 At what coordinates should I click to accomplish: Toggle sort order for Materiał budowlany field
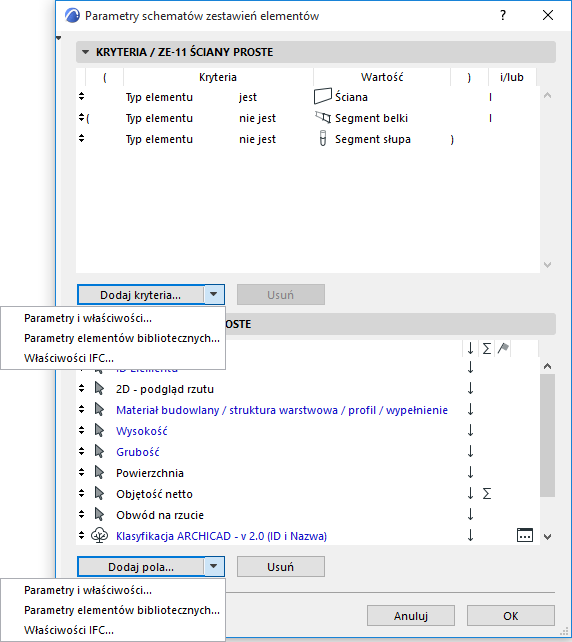coord(470,409)
